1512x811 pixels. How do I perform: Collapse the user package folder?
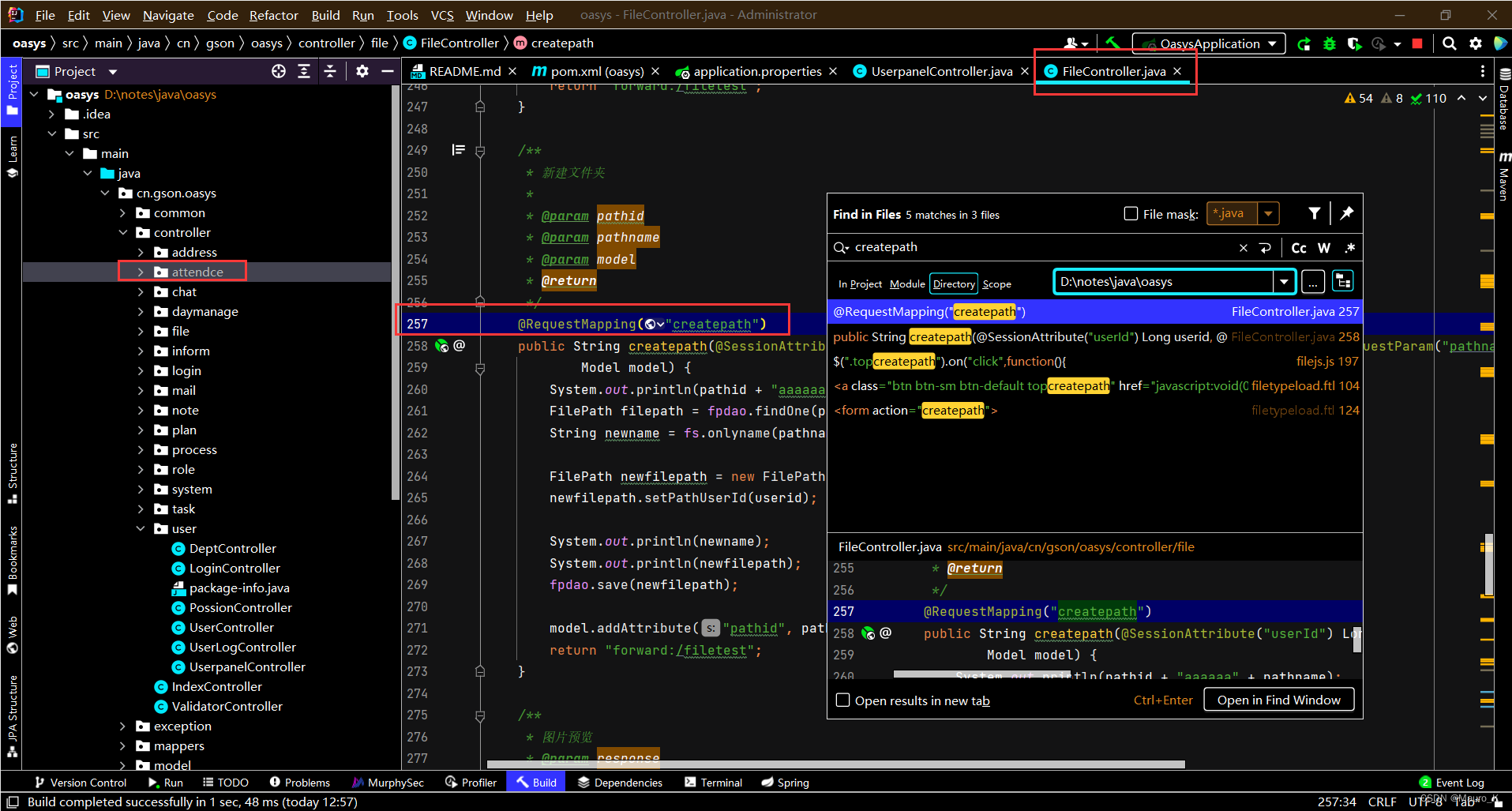(x=141, y=528)
